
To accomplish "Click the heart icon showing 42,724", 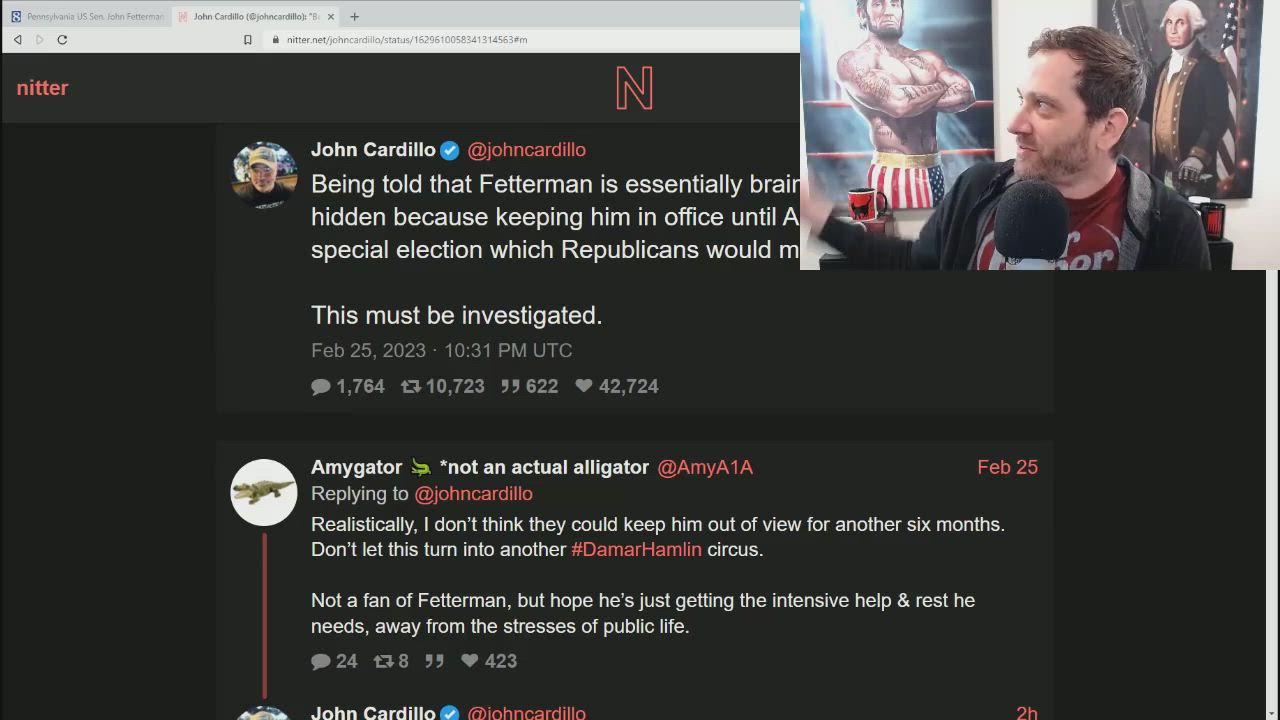I will pos(584,386).
